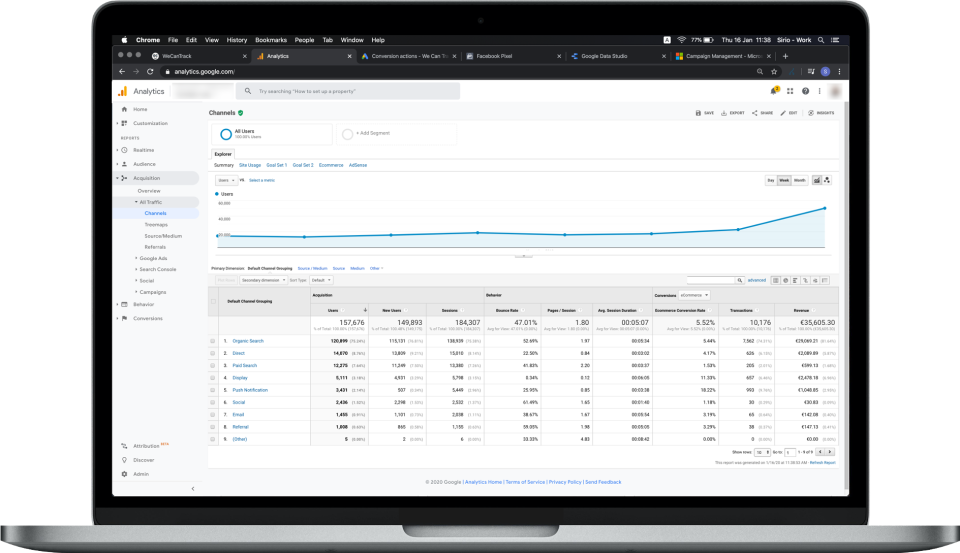Set chart granularity to Day
The height and width of the screenshot is (553, 960).
(771, 180)
